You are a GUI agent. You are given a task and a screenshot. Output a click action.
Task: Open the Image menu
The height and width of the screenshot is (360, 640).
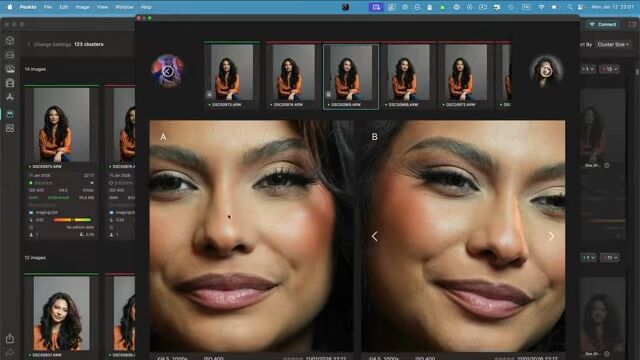click(x=82, y=7)
